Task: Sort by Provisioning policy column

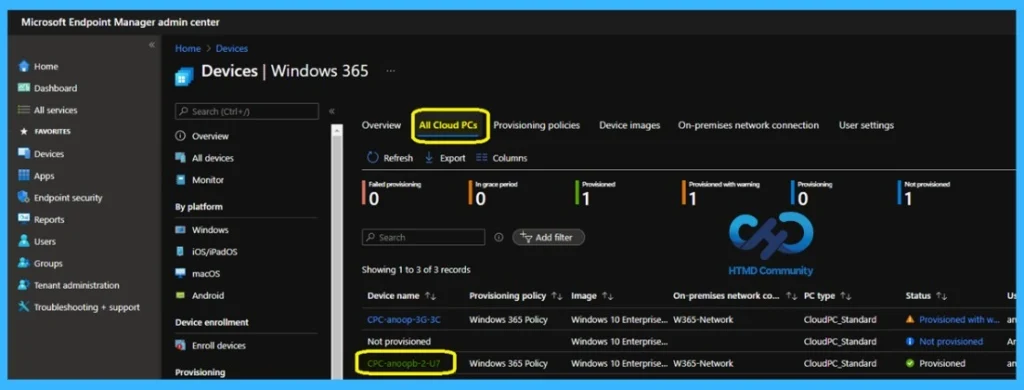Action: pos(515,296)
